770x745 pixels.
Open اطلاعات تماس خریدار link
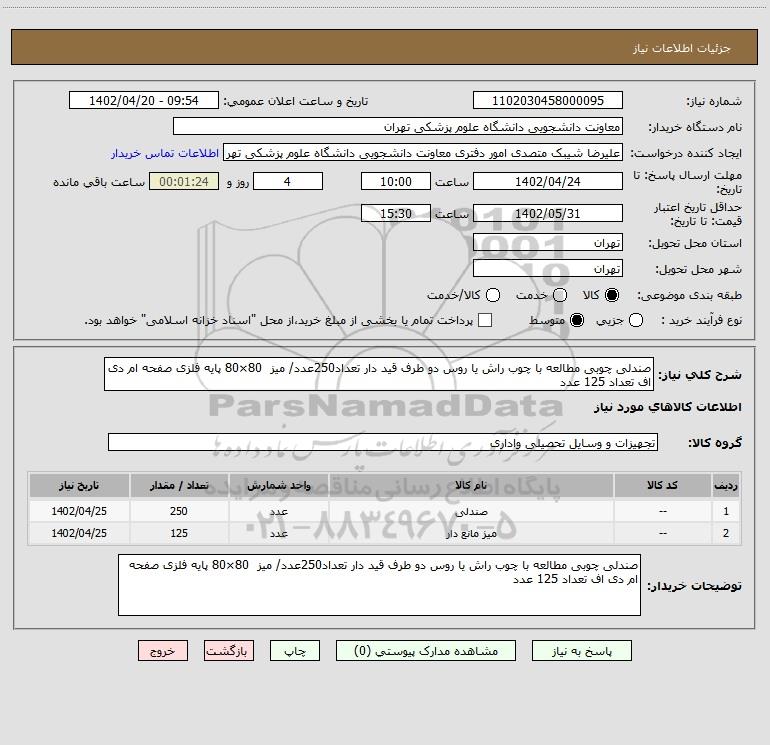[165, 153]
